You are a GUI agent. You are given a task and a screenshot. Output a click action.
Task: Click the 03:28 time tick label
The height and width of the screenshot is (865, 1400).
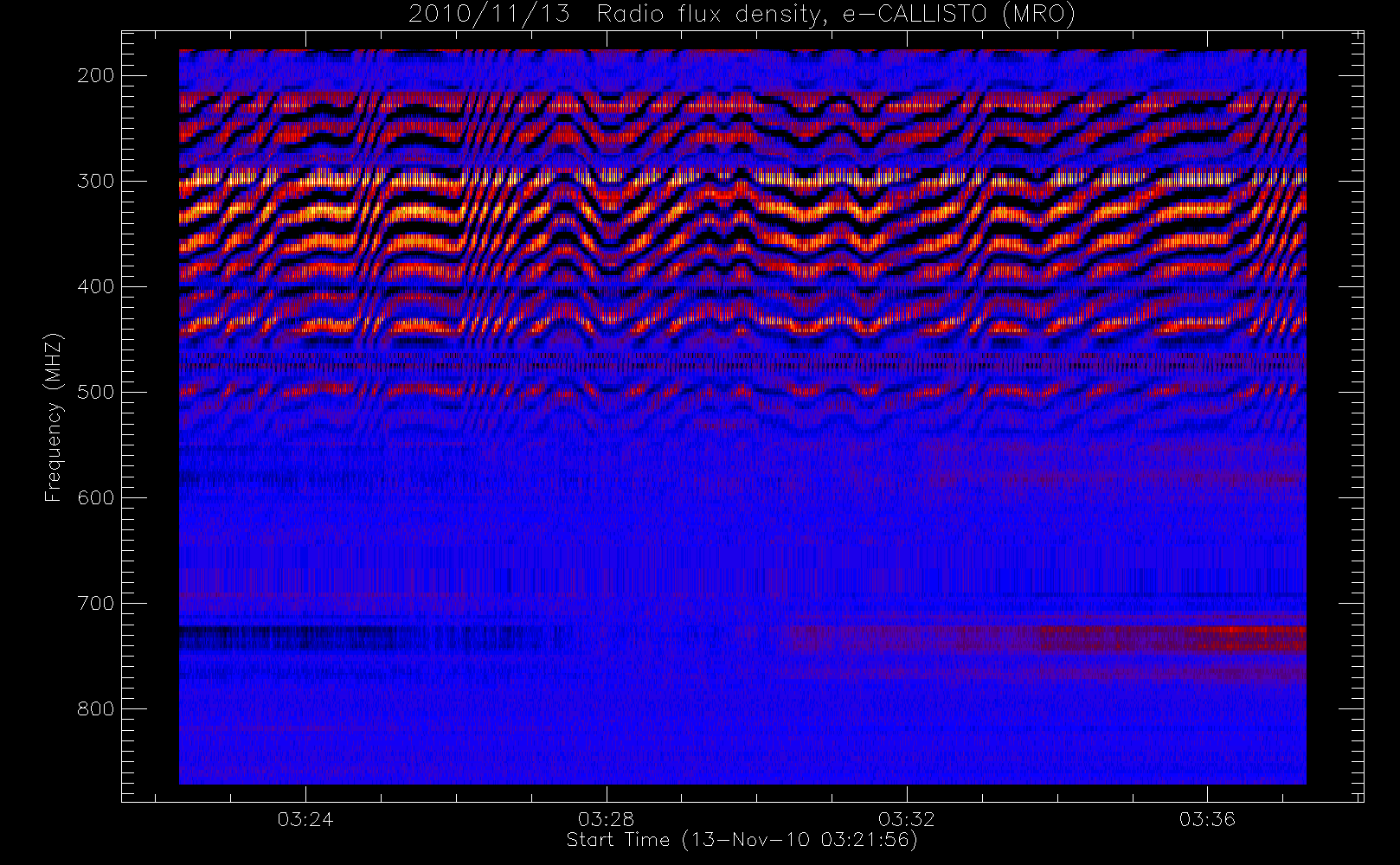coord(607,818)
